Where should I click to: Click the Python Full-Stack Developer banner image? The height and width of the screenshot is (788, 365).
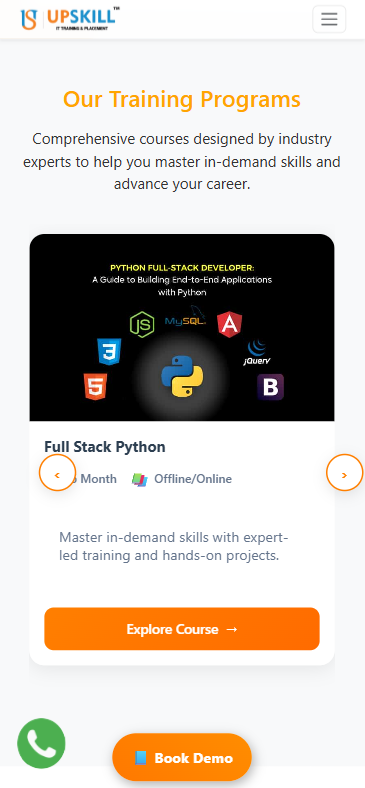[182, 327]
